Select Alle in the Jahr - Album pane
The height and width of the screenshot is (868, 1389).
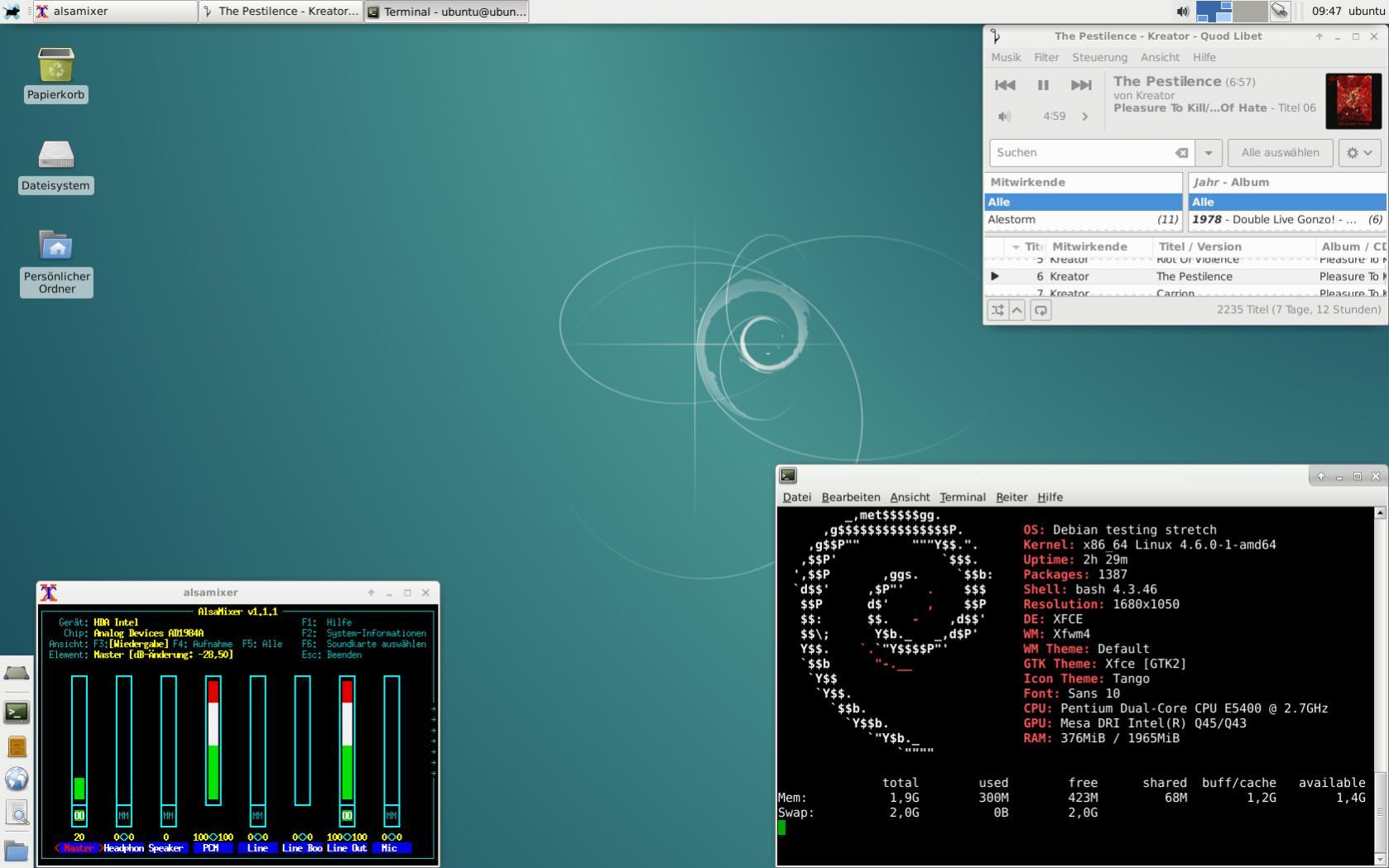tap(1287, 202)
